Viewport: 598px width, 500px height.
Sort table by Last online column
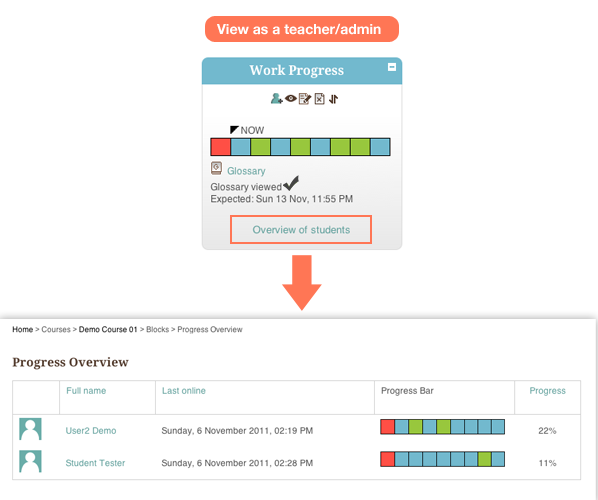[x=184, y=391]
